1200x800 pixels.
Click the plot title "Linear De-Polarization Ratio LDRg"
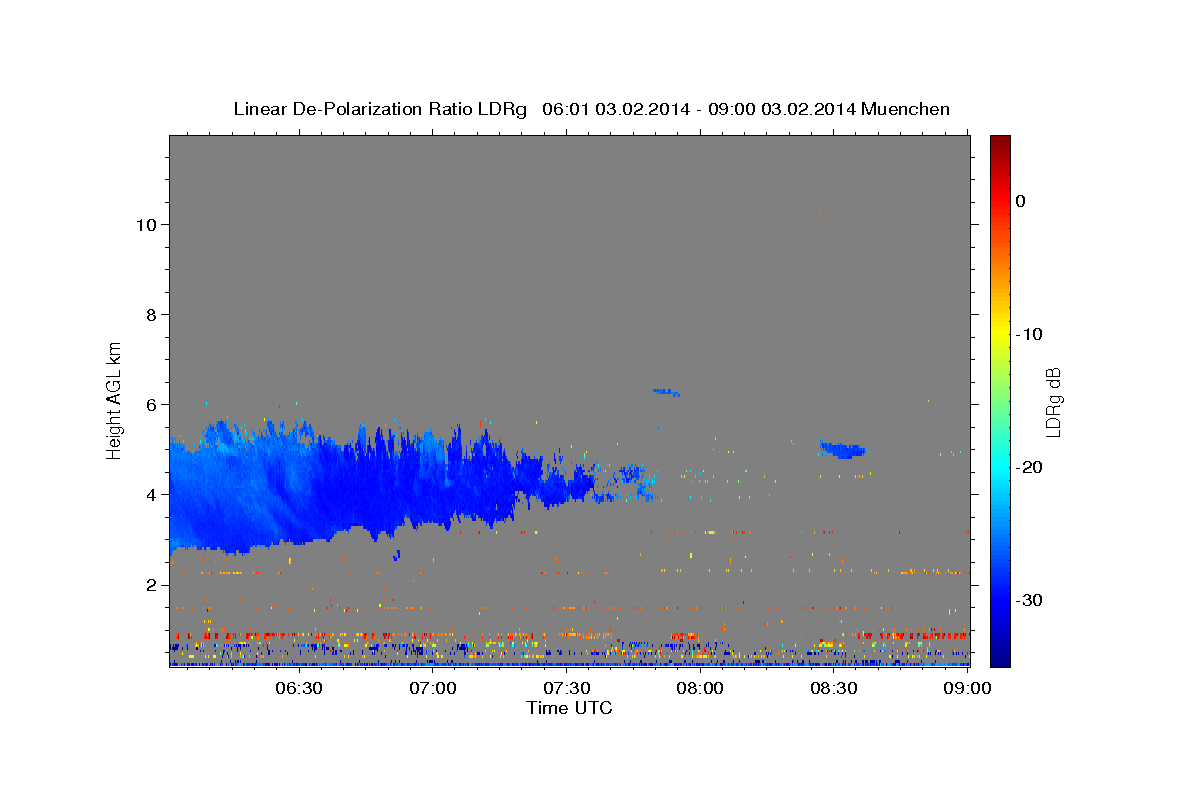coord(380,109)
